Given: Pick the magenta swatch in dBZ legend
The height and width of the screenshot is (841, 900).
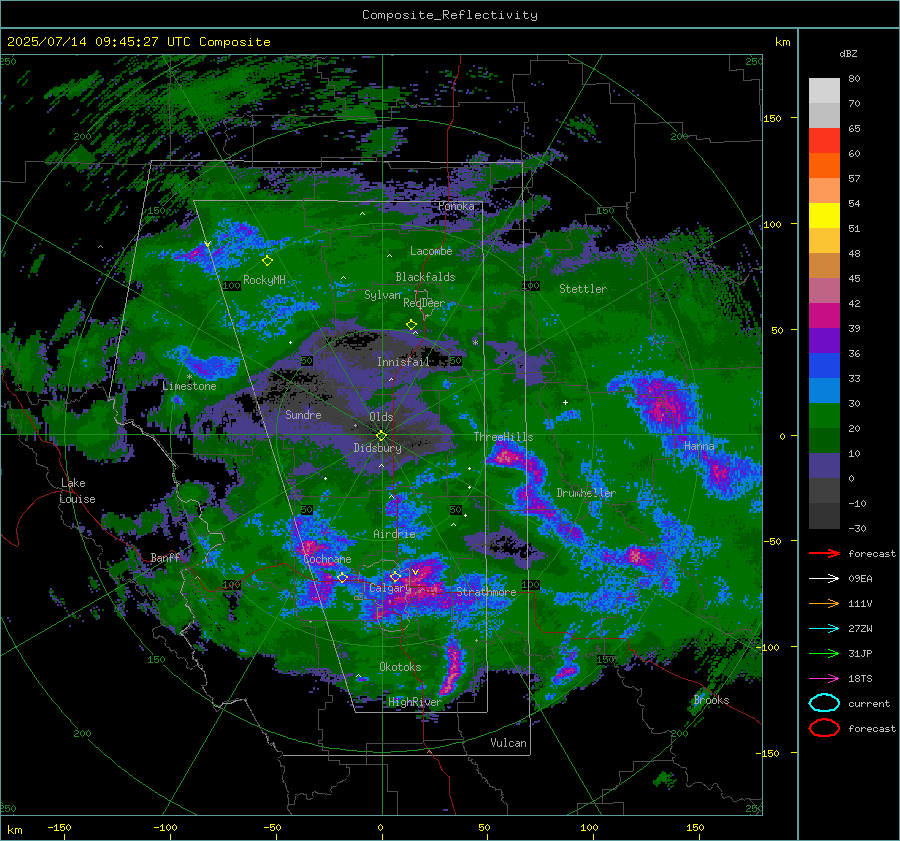Looking at the screenshot, I should click(x=824, y=315).
